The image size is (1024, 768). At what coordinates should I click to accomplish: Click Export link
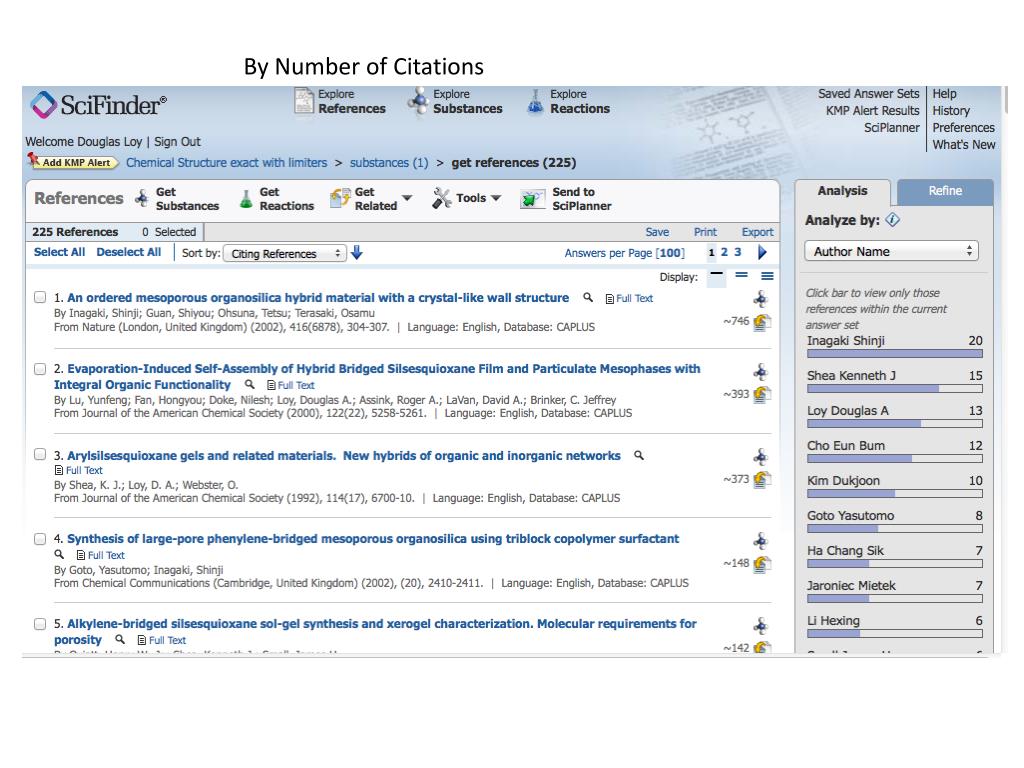[758, 232]
